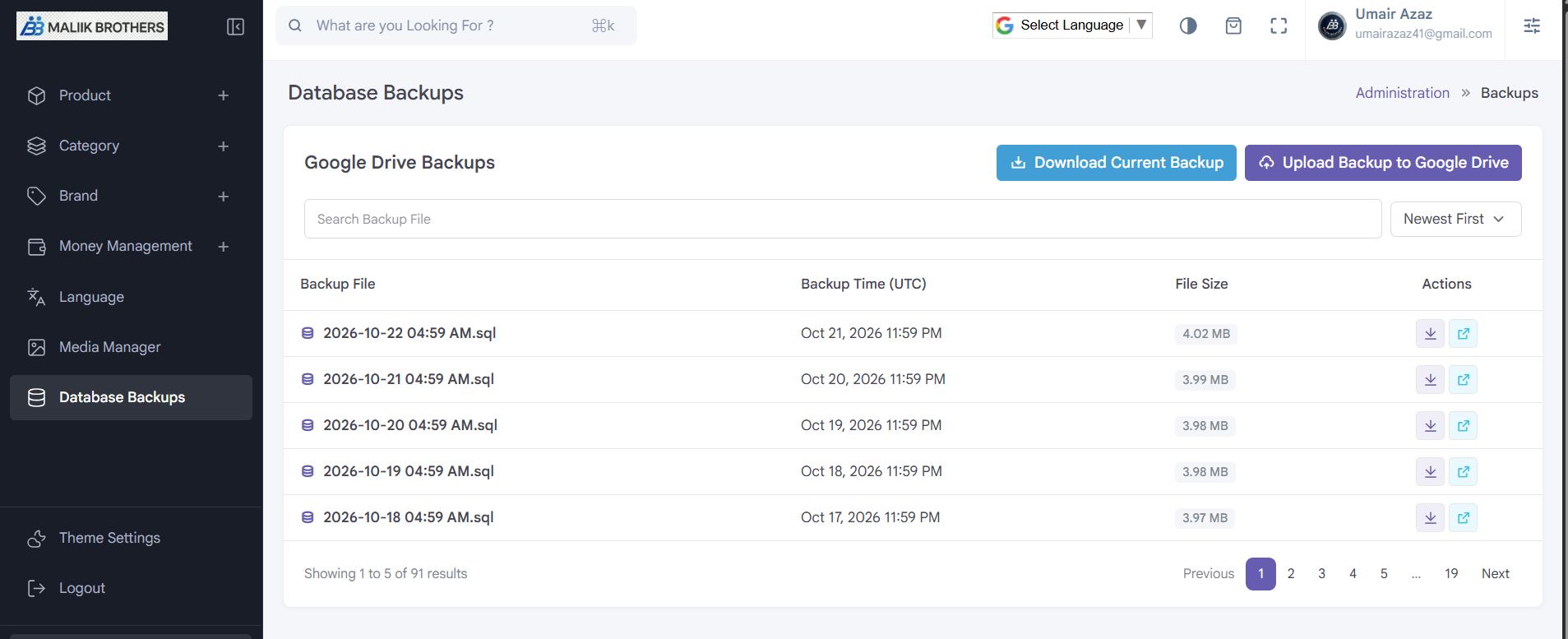Image resolution: width=1568 pixels, height=639 pixels.
Task: Click Upload Backup to Google Drive
Action: (x=1383, y=163)
